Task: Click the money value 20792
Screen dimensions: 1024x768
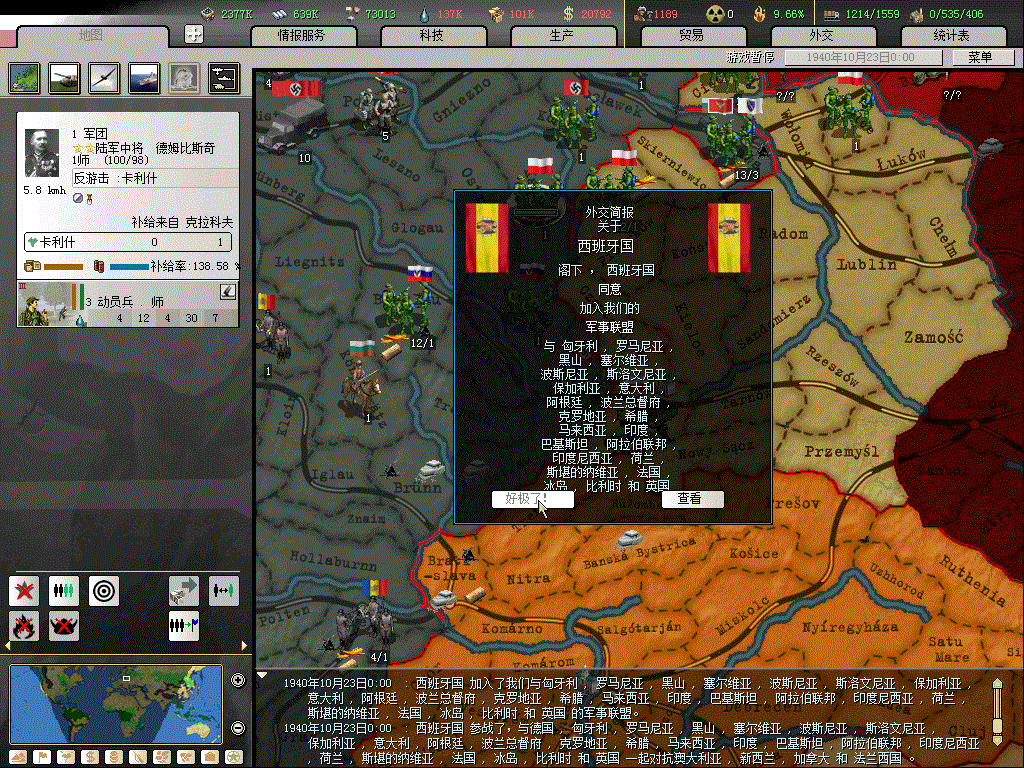Action: tap(596, 14)
